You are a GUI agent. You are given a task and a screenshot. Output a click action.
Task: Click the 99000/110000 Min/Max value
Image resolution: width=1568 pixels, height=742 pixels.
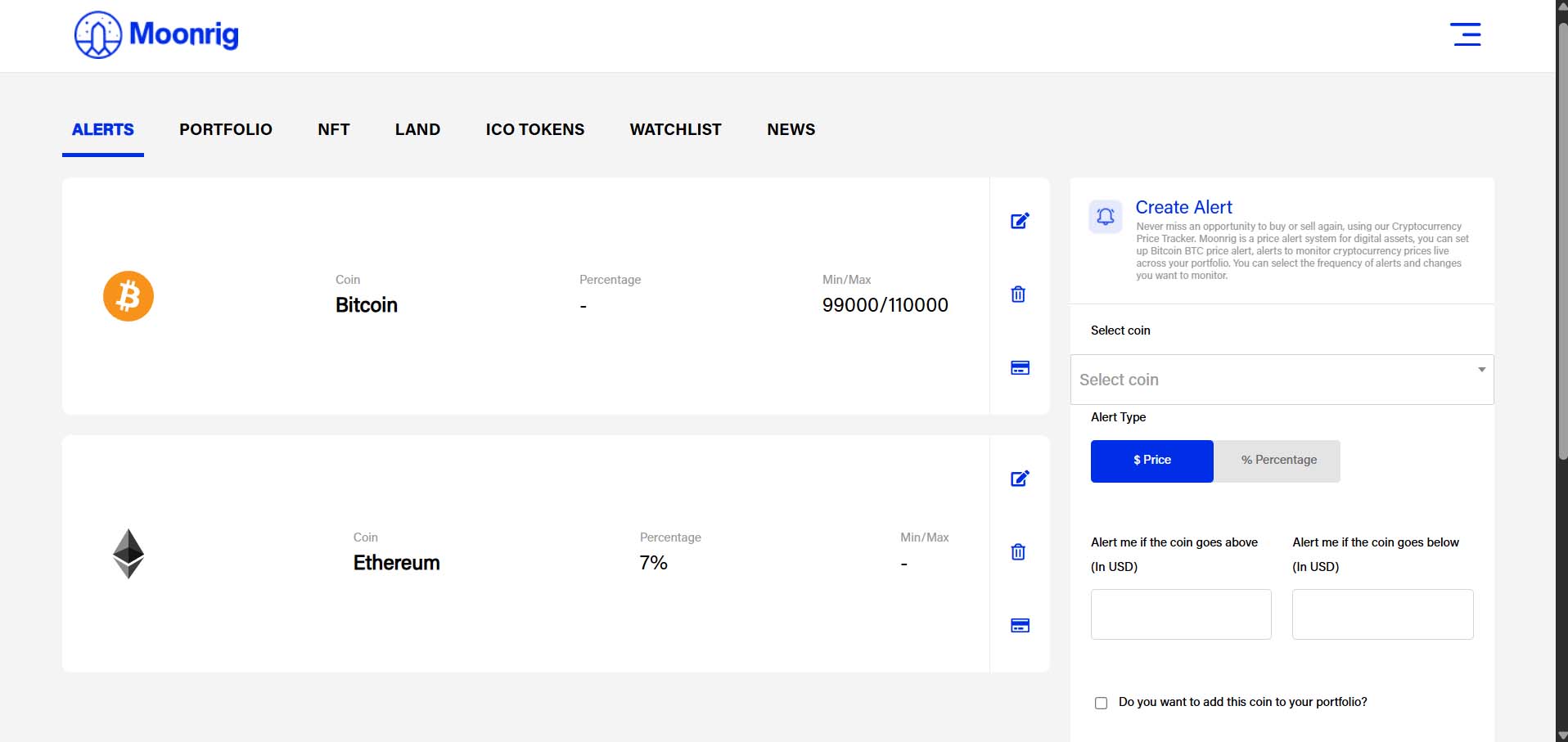click(x=885, y=305)
